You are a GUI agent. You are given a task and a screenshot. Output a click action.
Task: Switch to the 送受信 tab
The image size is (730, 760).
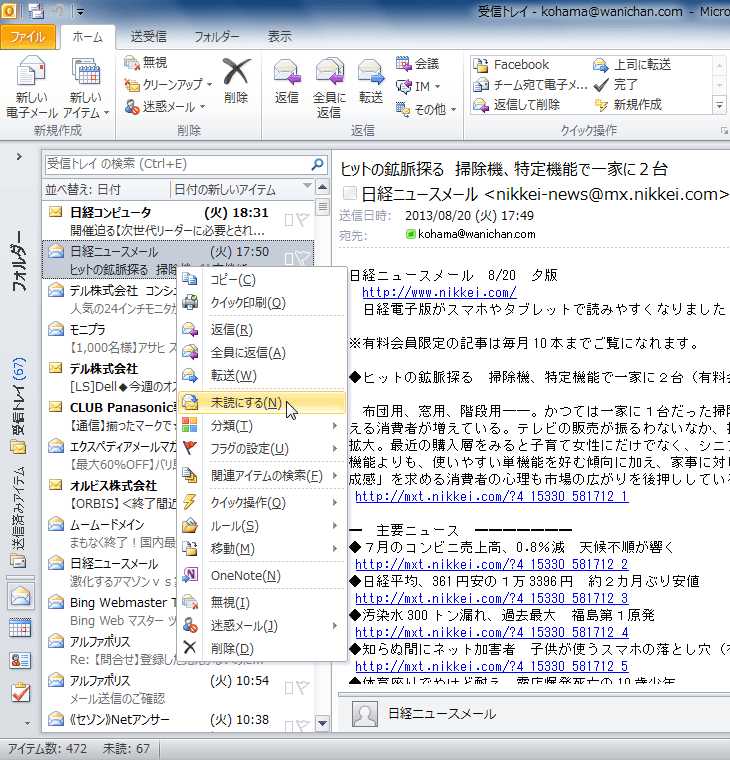148,37
